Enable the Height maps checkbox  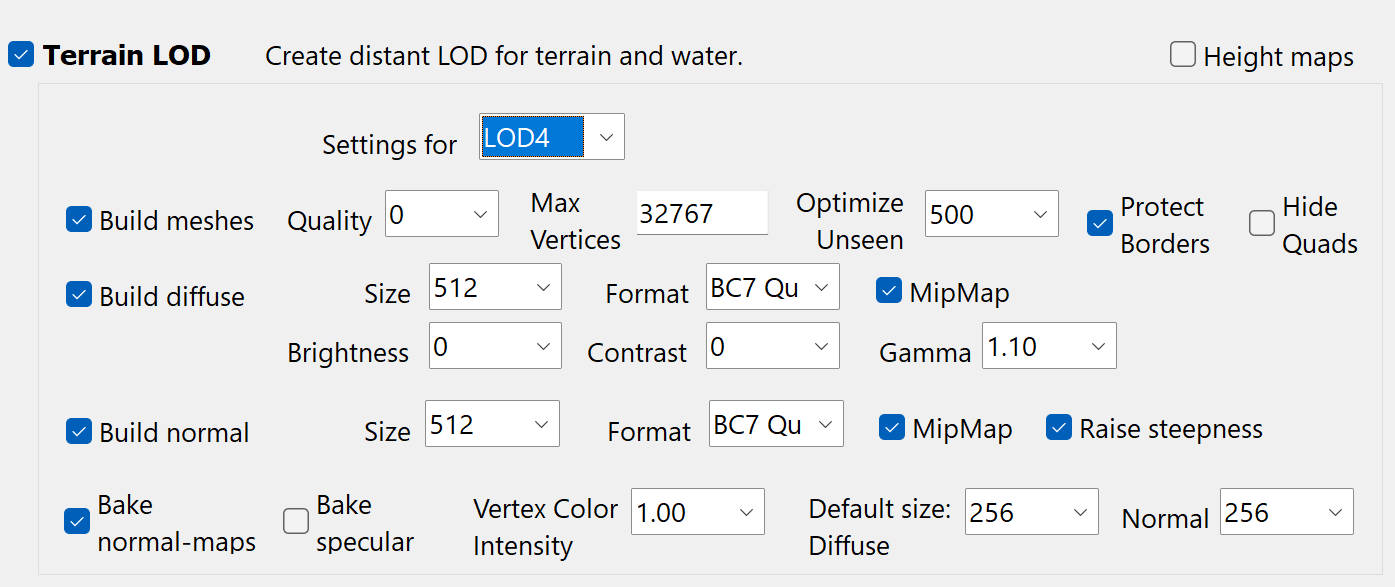[x=1183, y=55]
